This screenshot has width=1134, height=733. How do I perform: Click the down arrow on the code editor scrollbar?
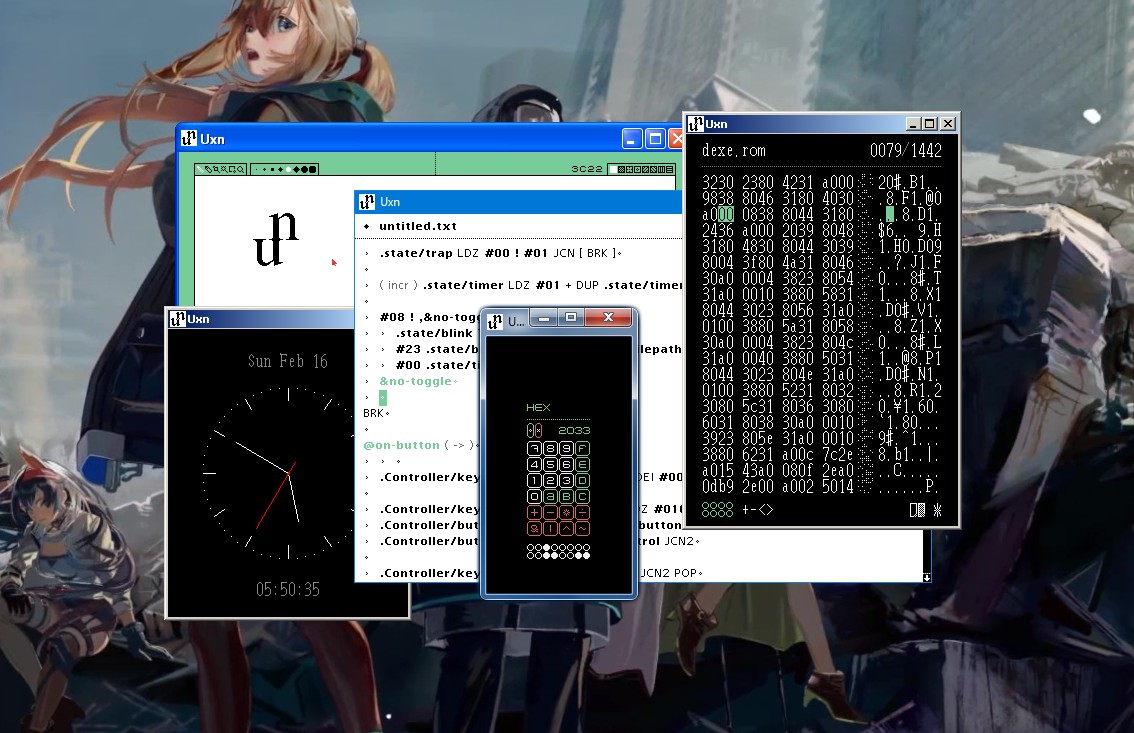coord(925,577)
